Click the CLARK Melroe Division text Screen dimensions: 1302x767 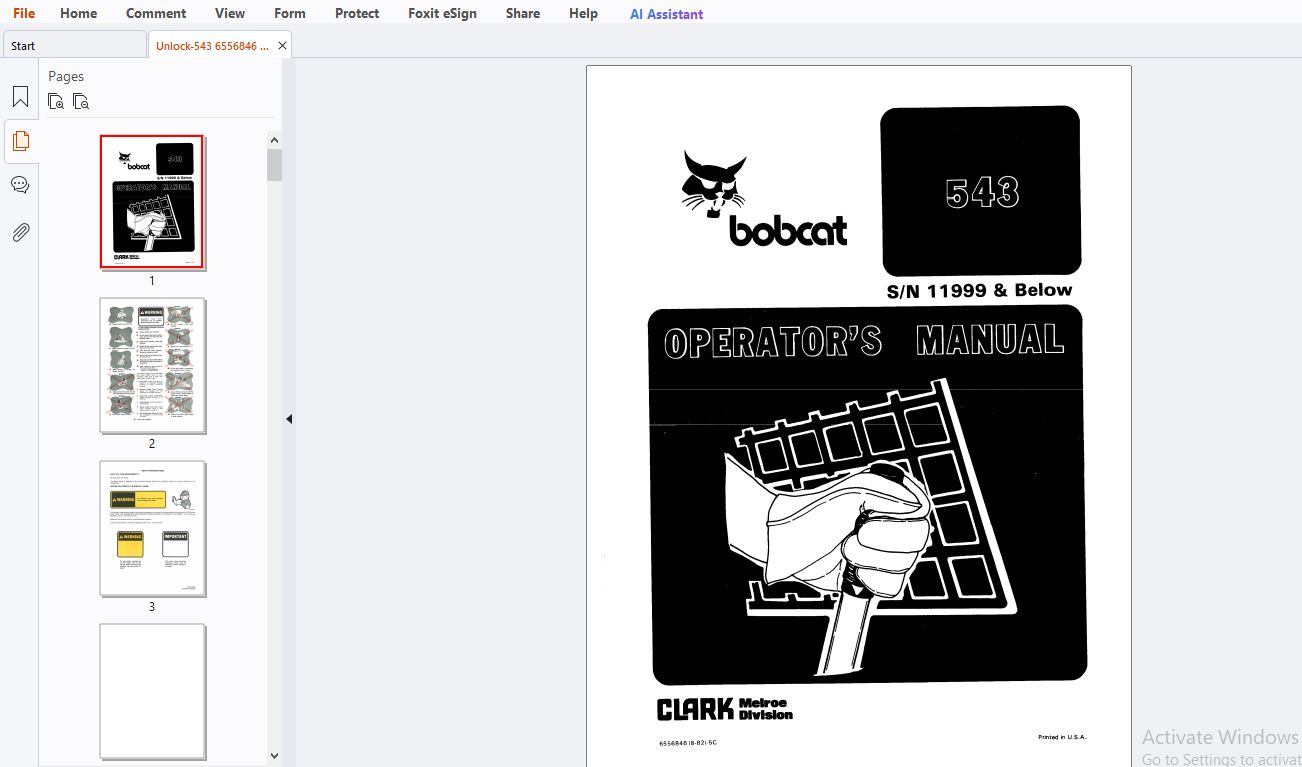pyautogui.click(x=725, y=709)
